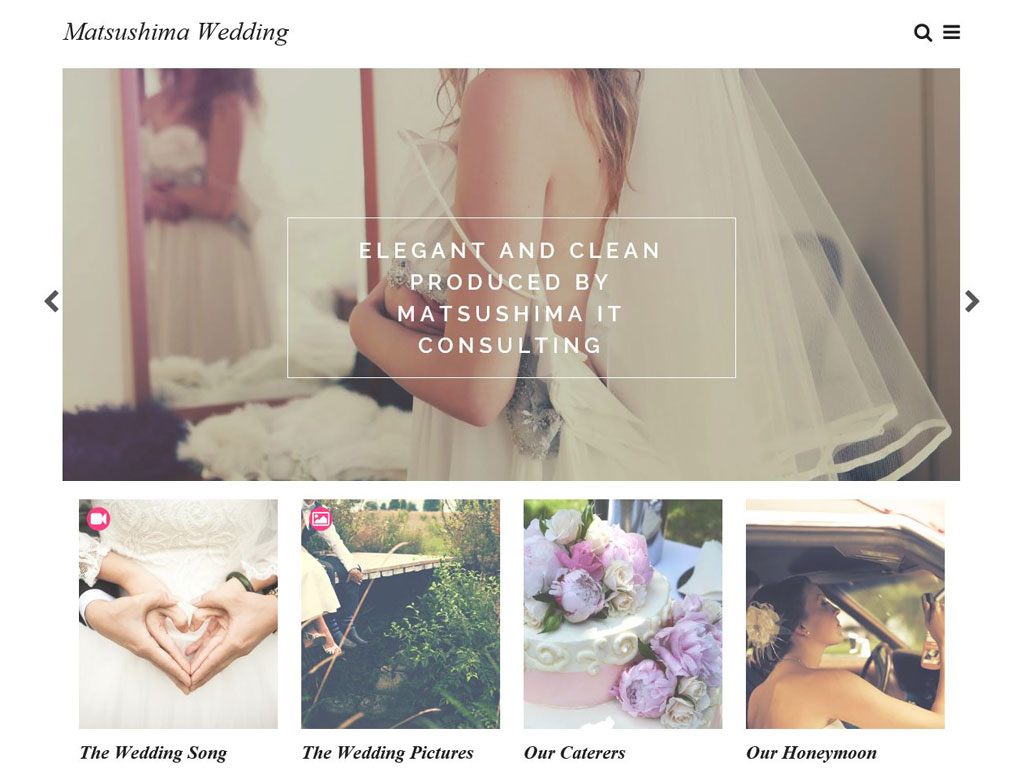Click the mirror reflection in hero image
The image size is (1024, 768).
[x=196, y=229]
